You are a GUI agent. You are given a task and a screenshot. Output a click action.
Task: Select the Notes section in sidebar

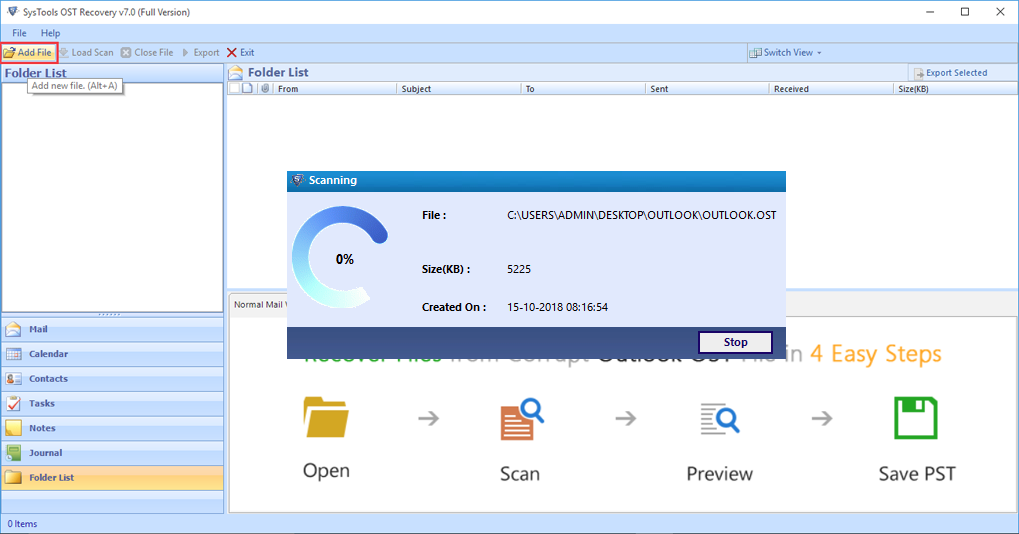[x=112, y=428]
